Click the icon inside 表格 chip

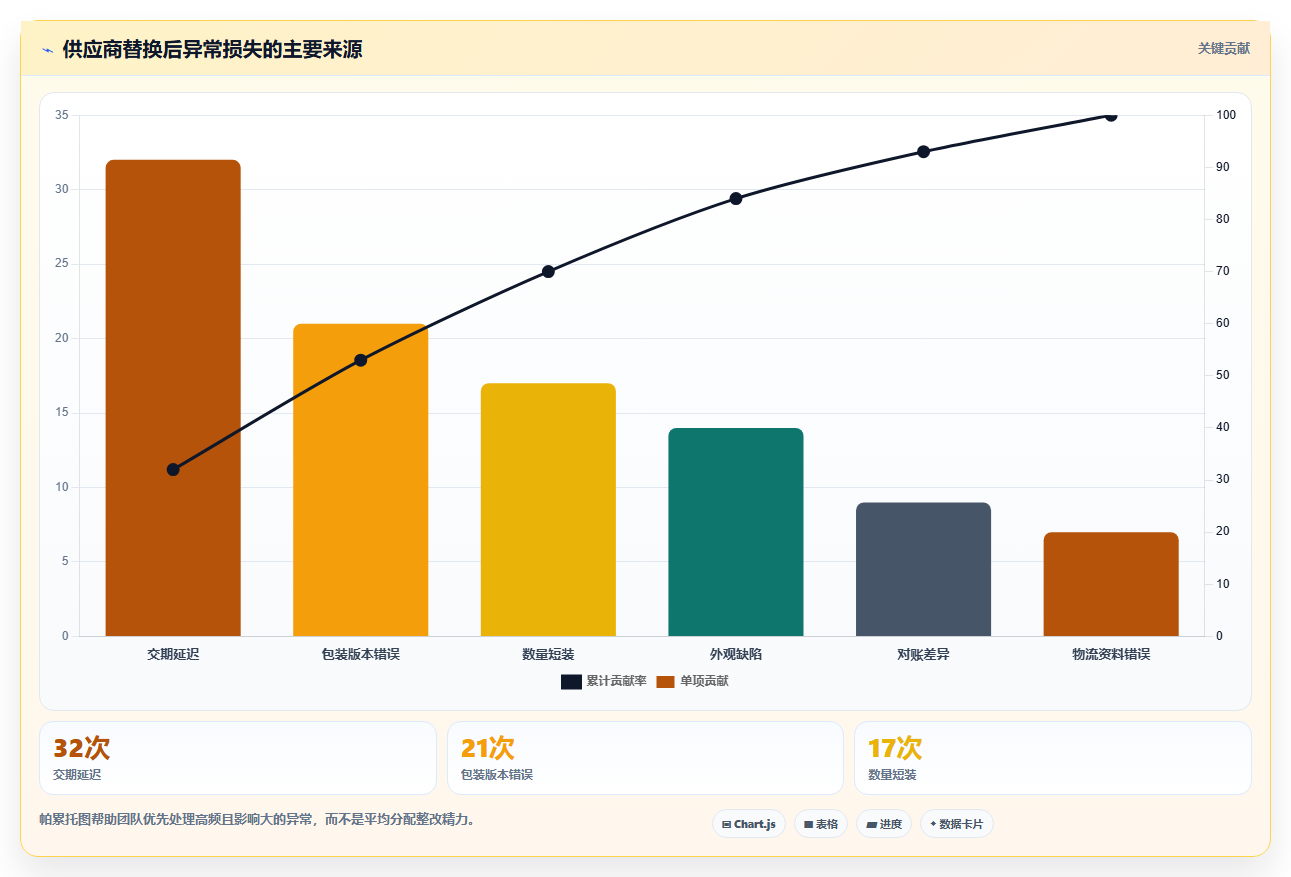pos(808,825)
